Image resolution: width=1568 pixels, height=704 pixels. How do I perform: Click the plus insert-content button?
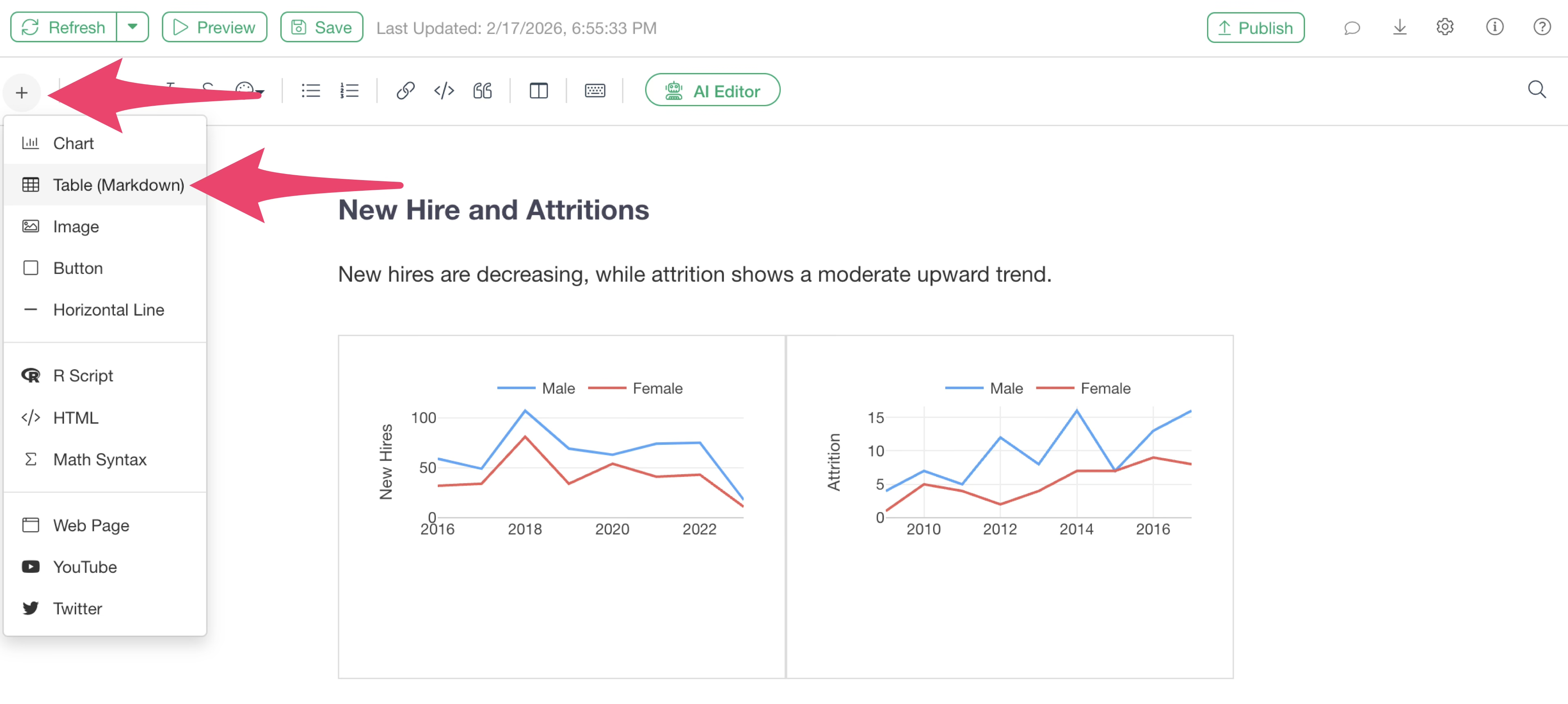(22, 92)
